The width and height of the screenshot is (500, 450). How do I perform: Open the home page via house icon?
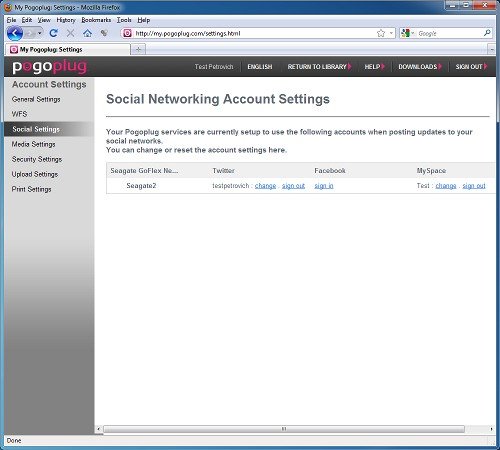click(87, 33)
